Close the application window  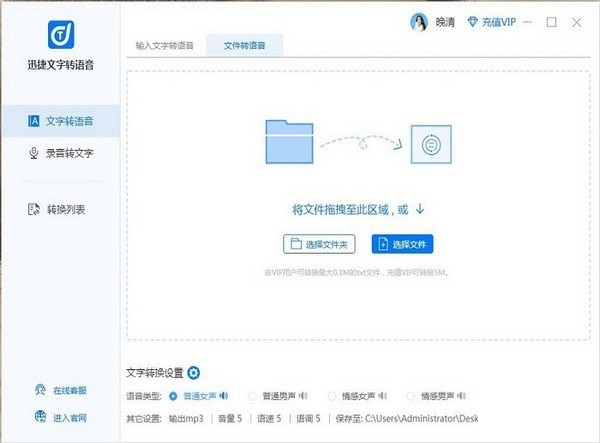coord(577,22)
